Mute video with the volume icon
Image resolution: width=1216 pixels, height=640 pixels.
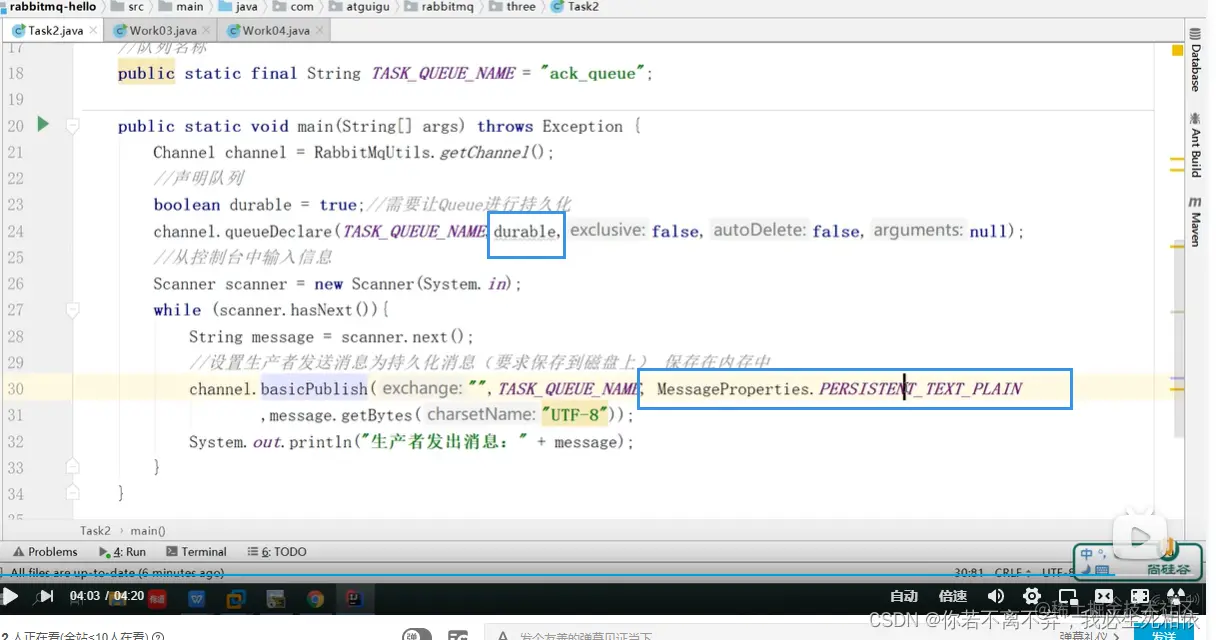(x=995, y=597)
